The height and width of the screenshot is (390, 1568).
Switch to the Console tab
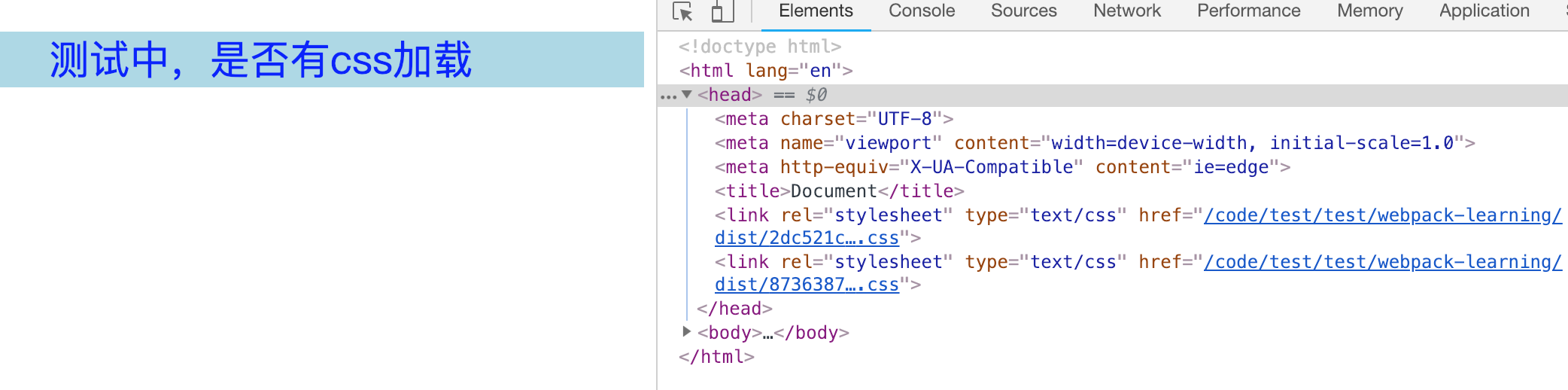click(922, 11)
